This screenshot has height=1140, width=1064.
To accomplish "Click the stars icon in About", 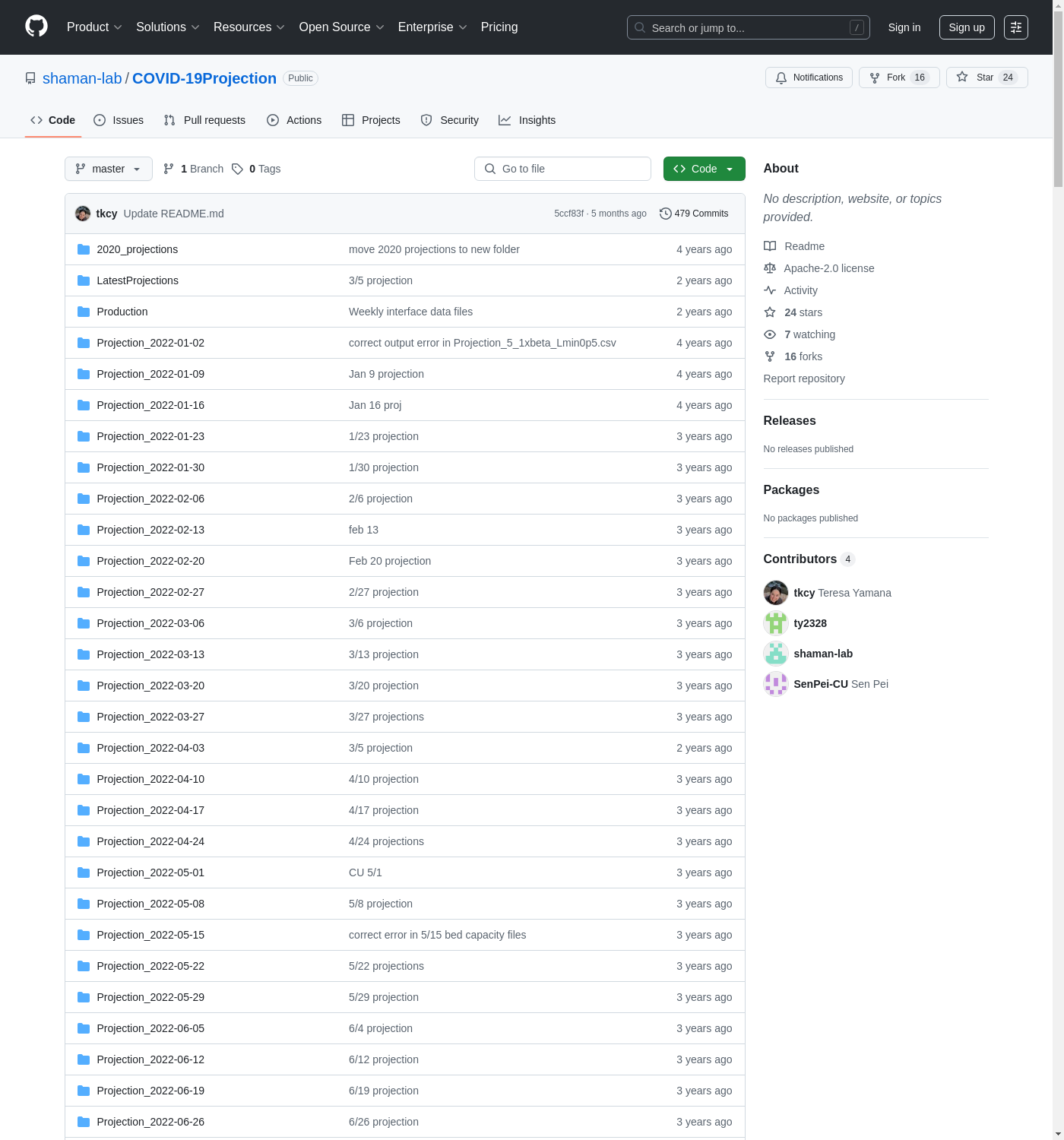I will [x=770, y=312].
